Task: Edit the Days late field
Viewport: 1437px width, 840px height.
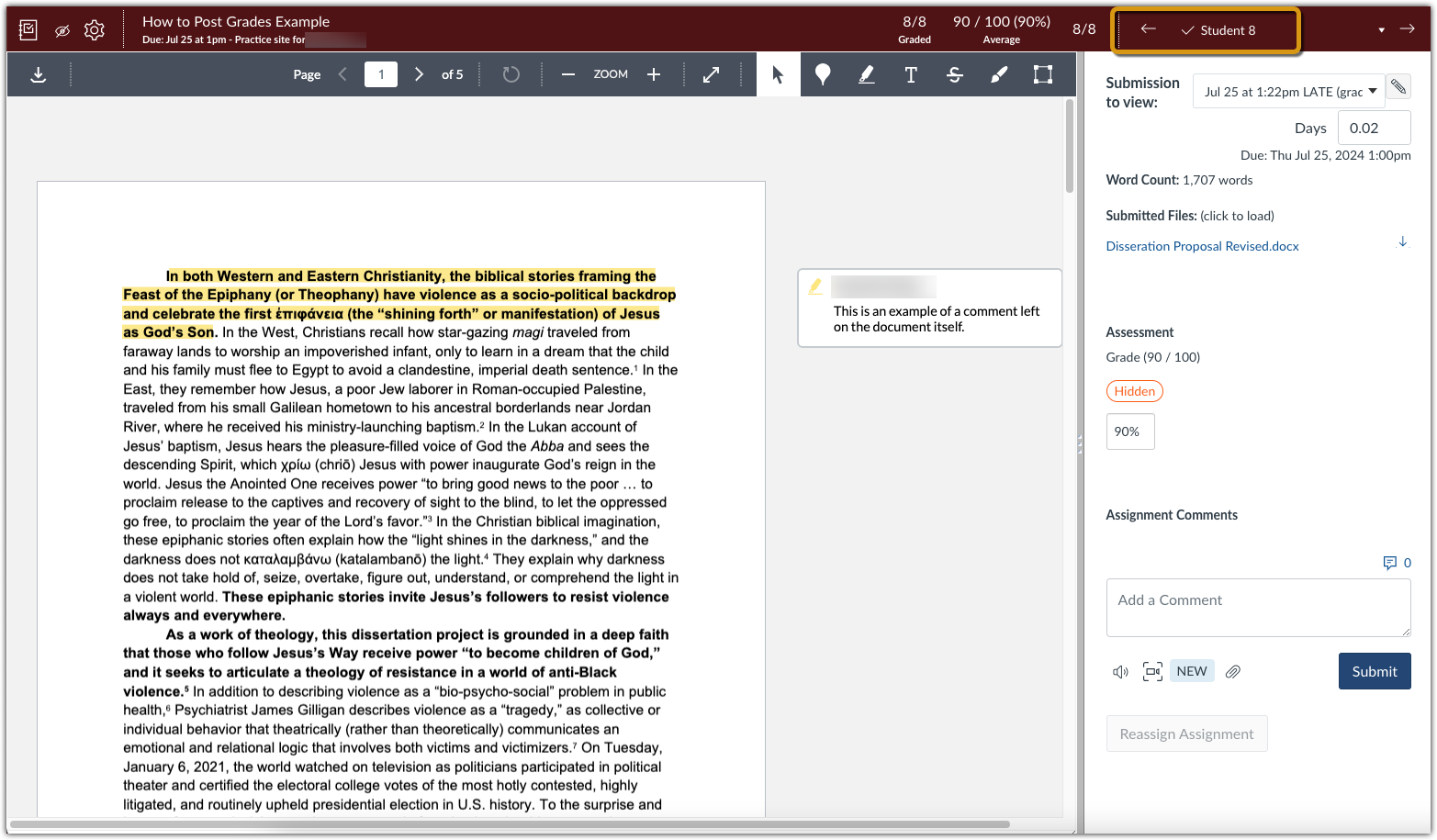Action: pos(1374,128)
